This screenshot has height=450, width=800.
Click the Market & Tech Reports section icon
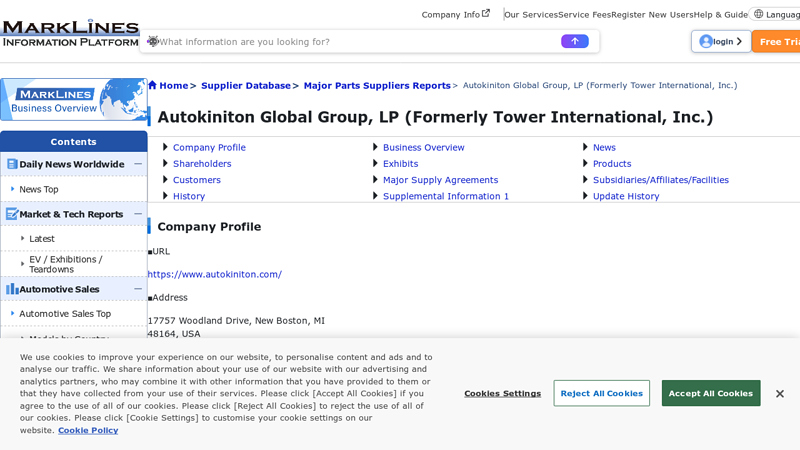(12, 214)
